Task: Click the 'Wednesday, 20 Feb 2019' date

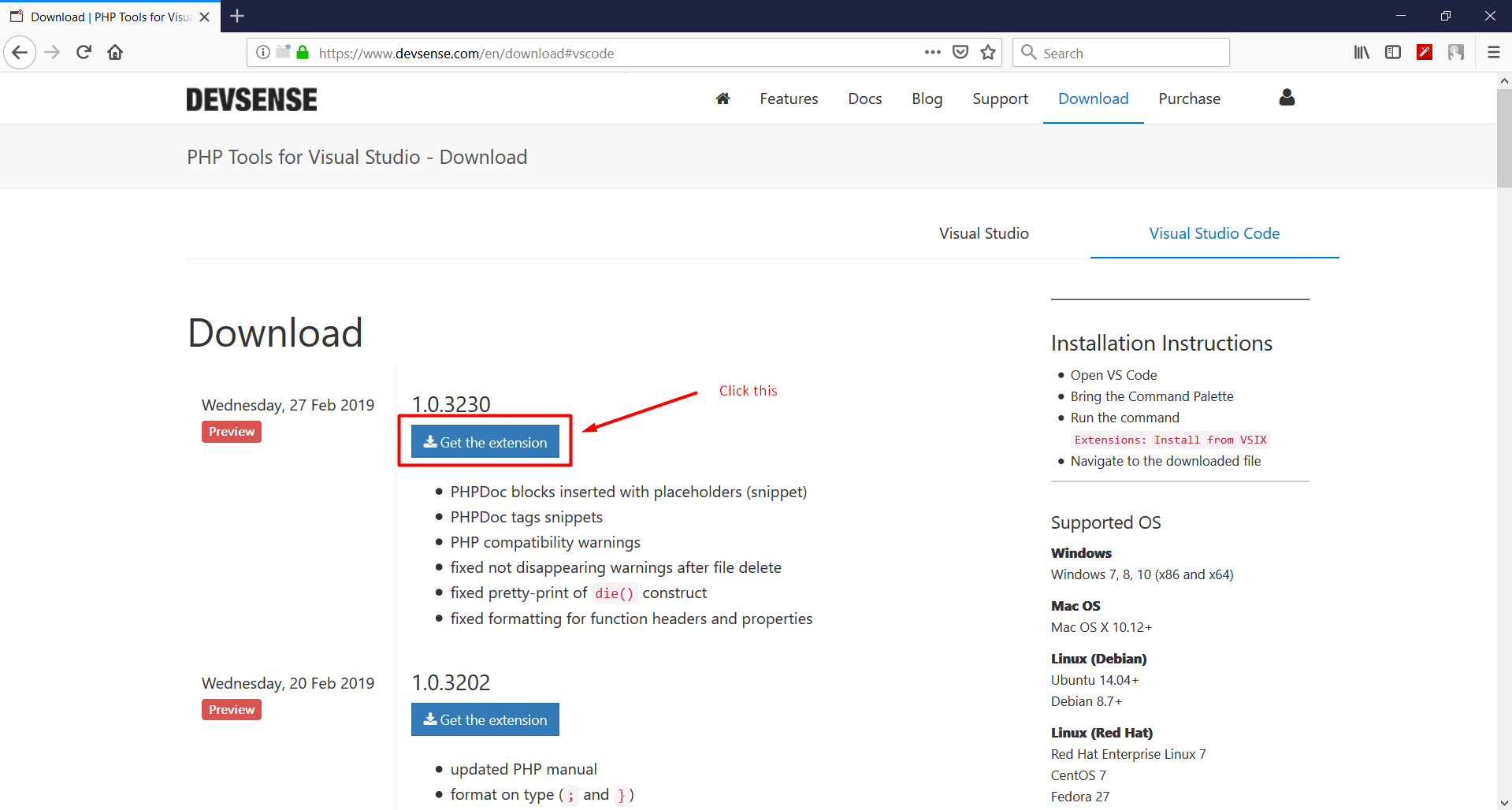Action: click(288, 683)
